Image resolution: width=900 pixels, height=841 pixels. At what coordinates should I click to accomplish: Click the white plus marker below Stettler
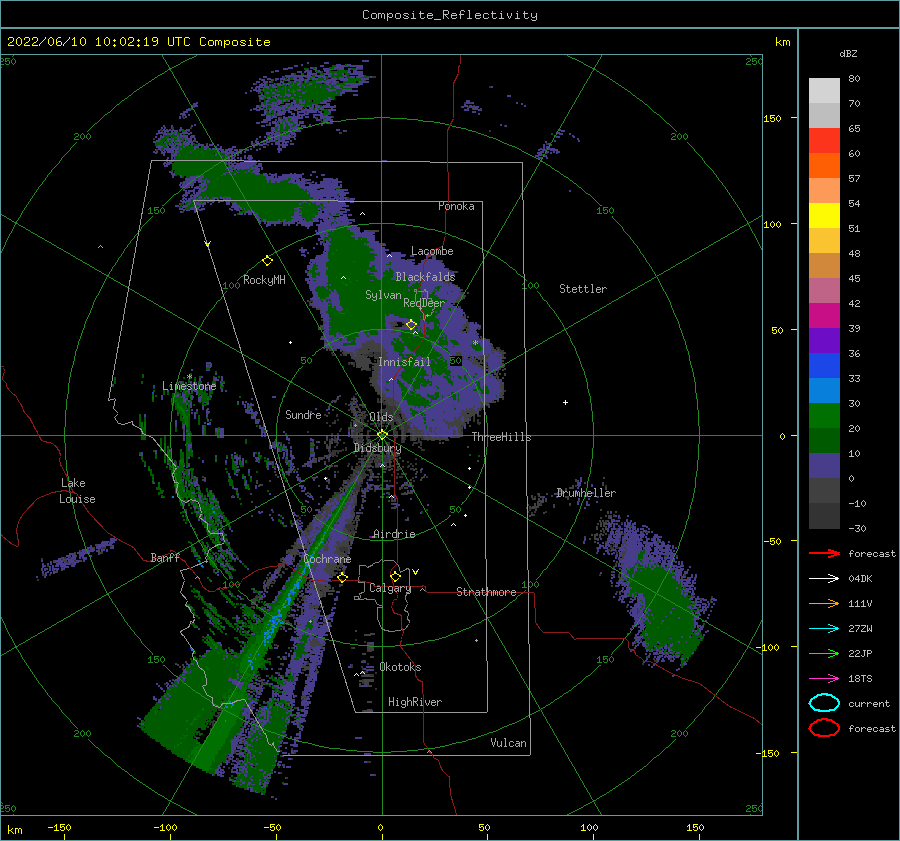pos(565,402)
